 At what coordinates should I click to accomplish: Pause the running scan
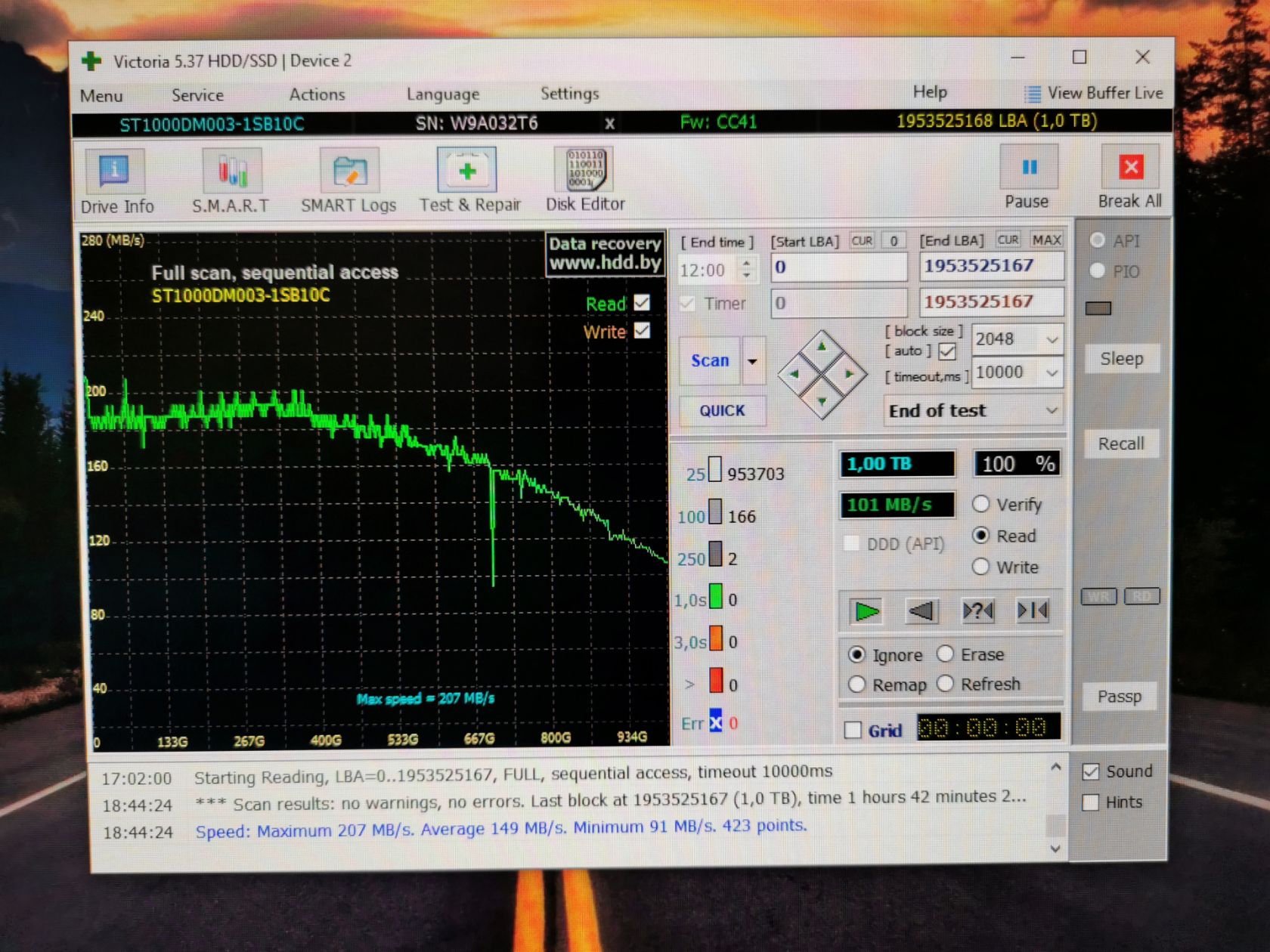point(1030,168)
